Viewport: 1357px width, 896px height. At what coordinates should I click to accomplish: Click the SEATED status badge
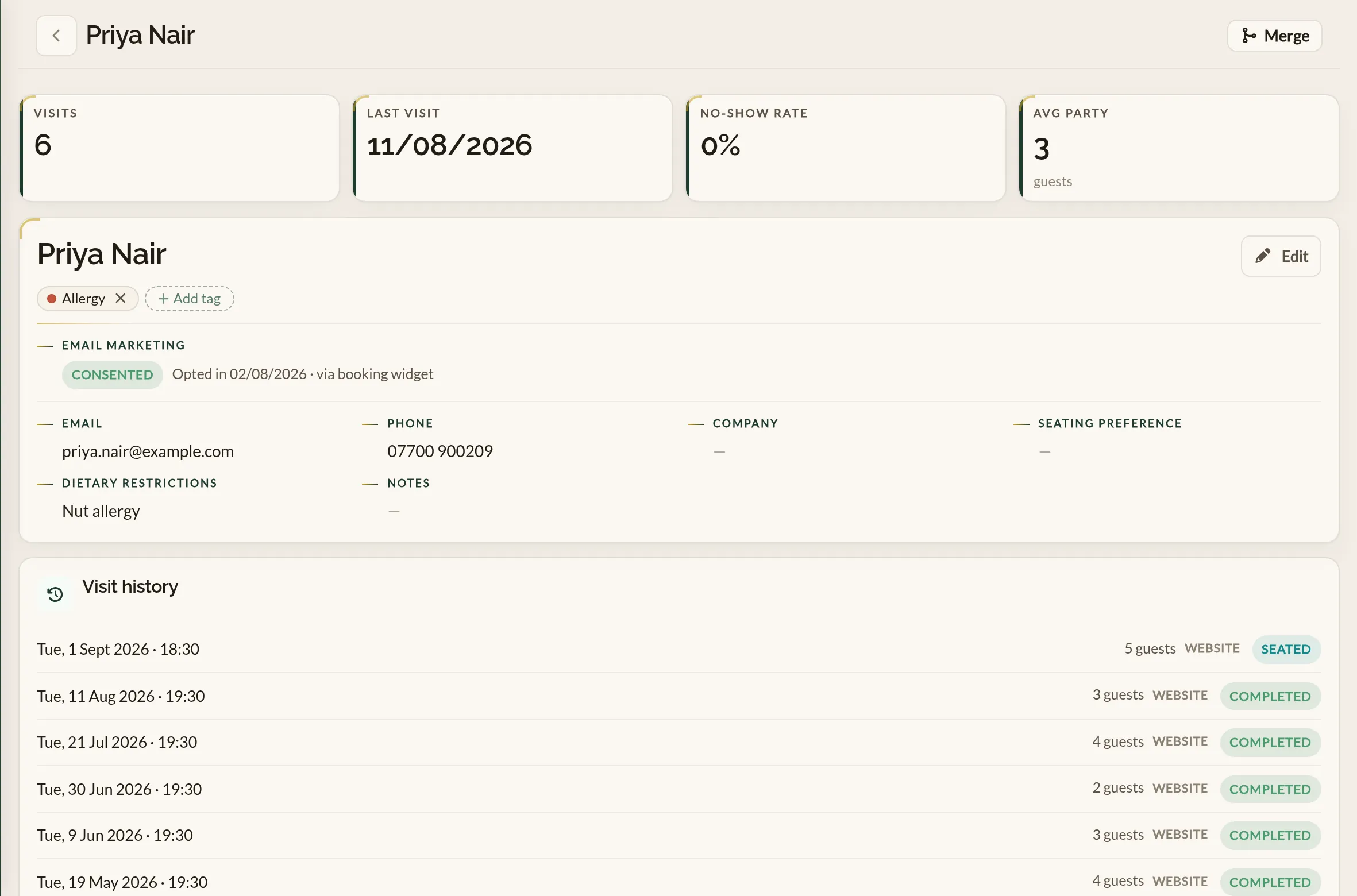pyautogui.click(x=1286, y=649)
